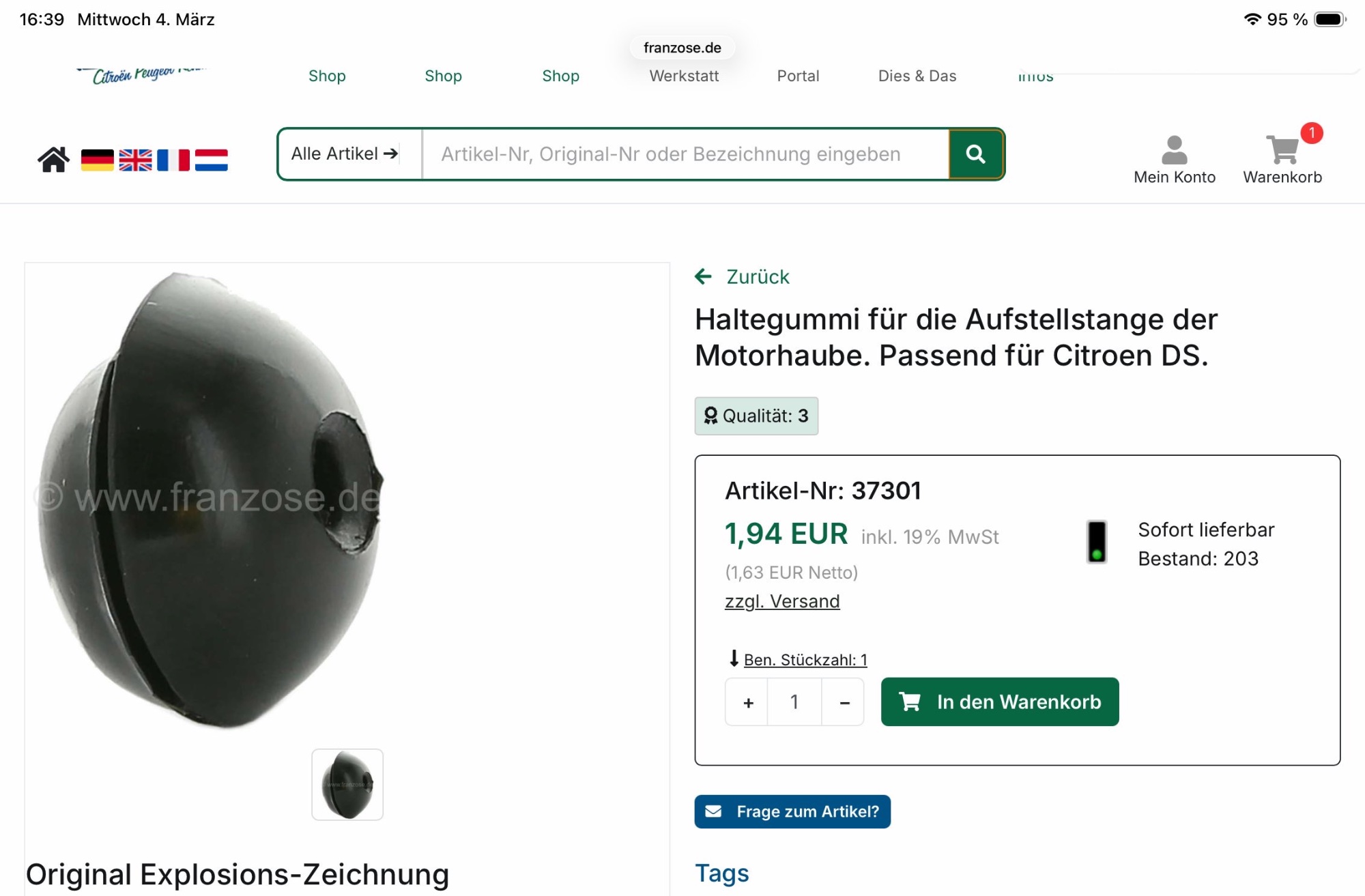Open the zzgl. Versand shipping link
Viewport: 1365px width, 896px height.
(782, 601)
